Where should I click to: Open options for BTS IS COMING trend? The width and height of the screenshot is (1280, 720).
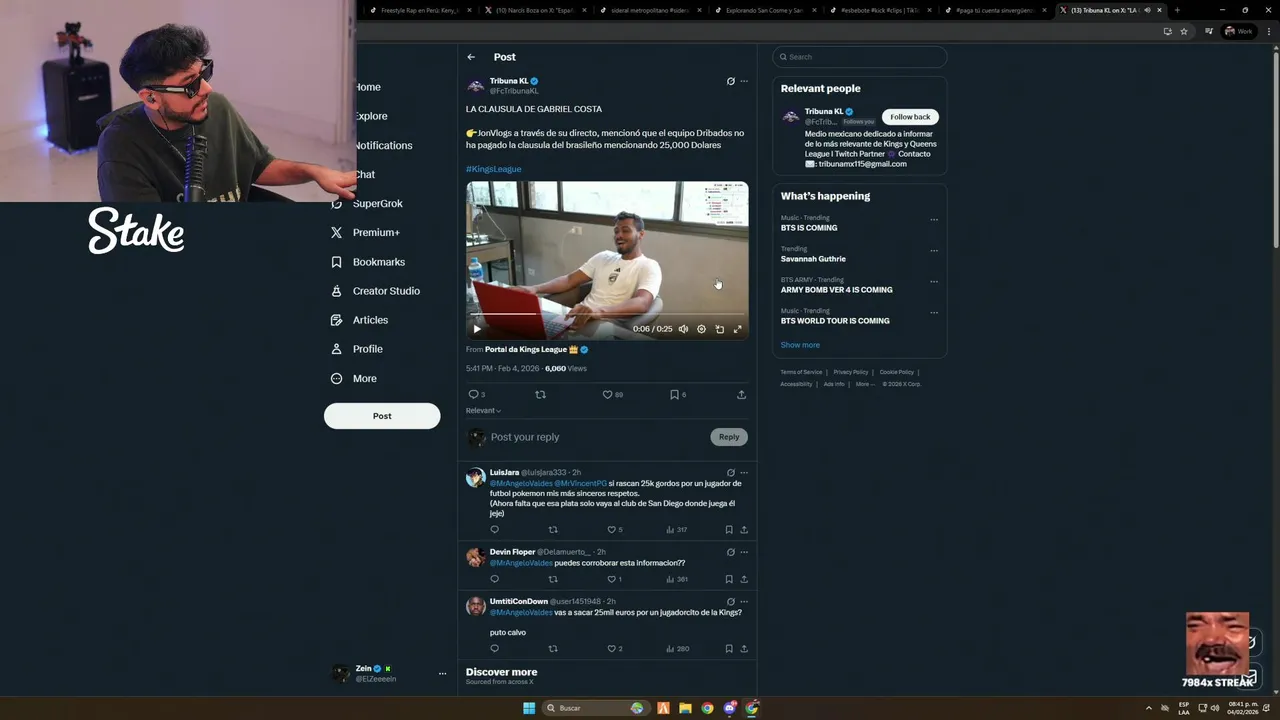click(934, 220)
